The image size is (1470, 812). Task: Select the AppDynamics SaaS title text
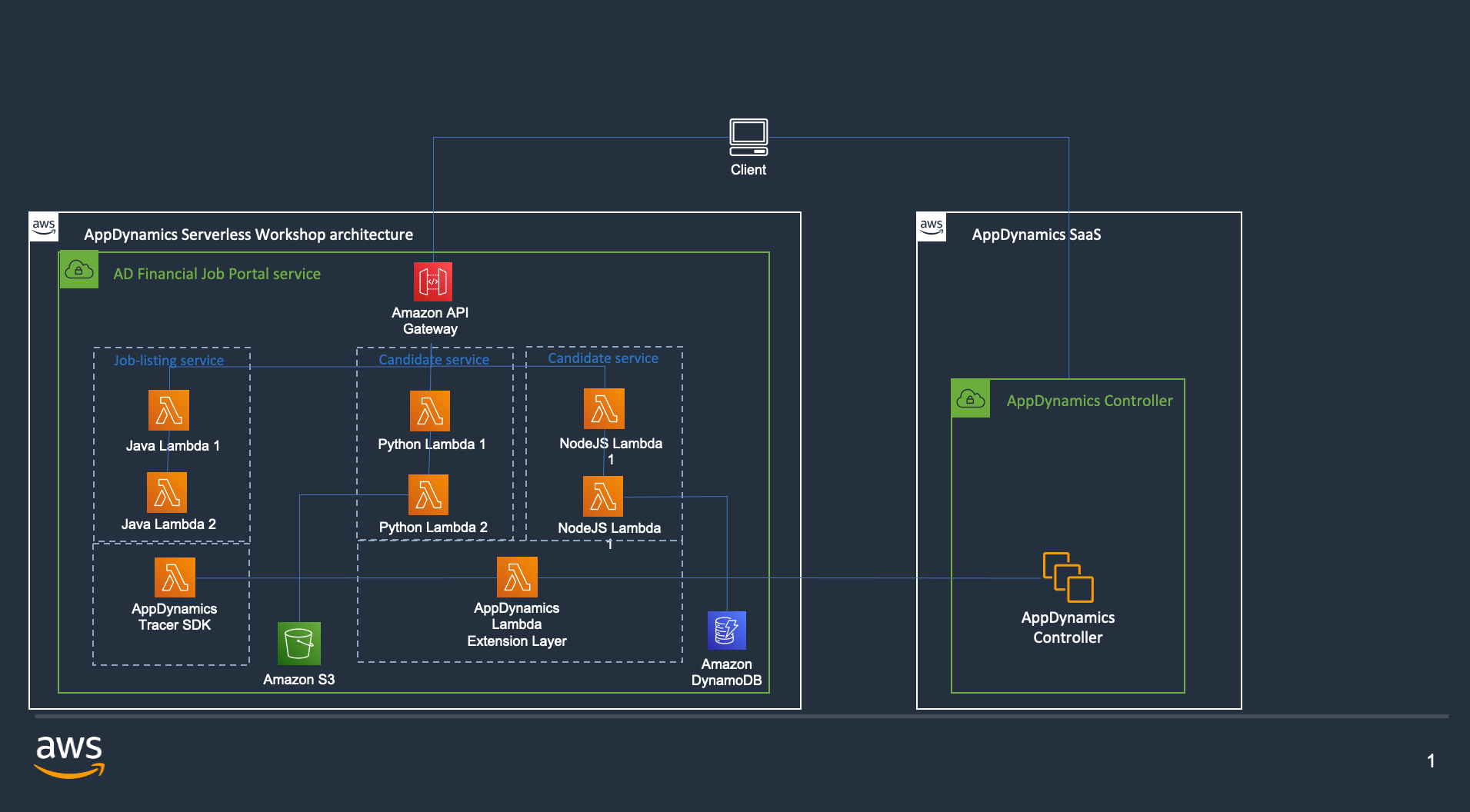tap(1036, 235)
